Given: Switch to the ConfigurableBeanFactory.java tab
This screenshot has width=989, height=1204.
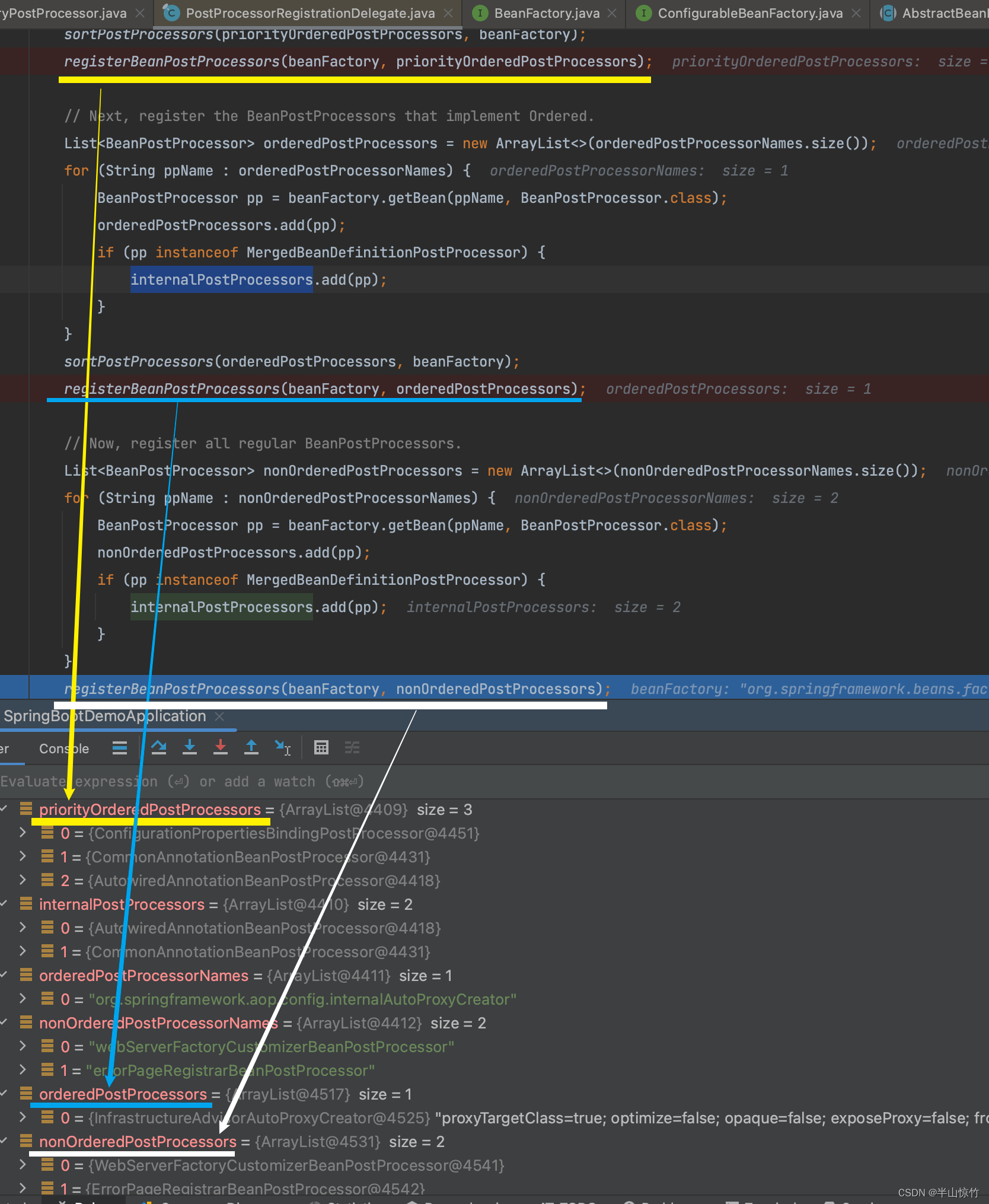Looking at the screenshot, I should point(748,13).
